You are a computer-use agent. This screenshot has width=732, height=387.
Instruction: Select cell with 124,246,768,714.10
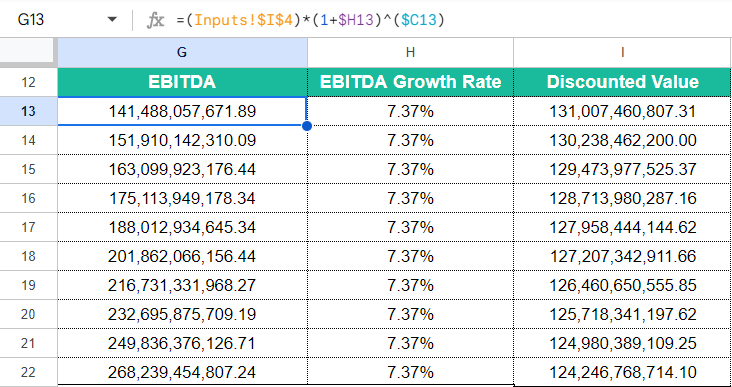coord(622,373)
